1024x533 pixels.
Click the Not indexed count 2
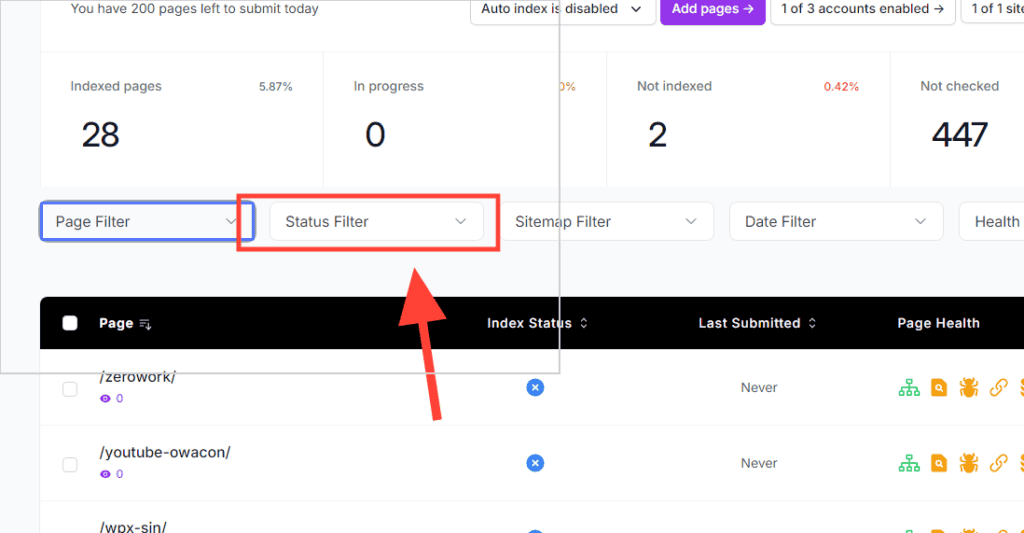point(658,135)
